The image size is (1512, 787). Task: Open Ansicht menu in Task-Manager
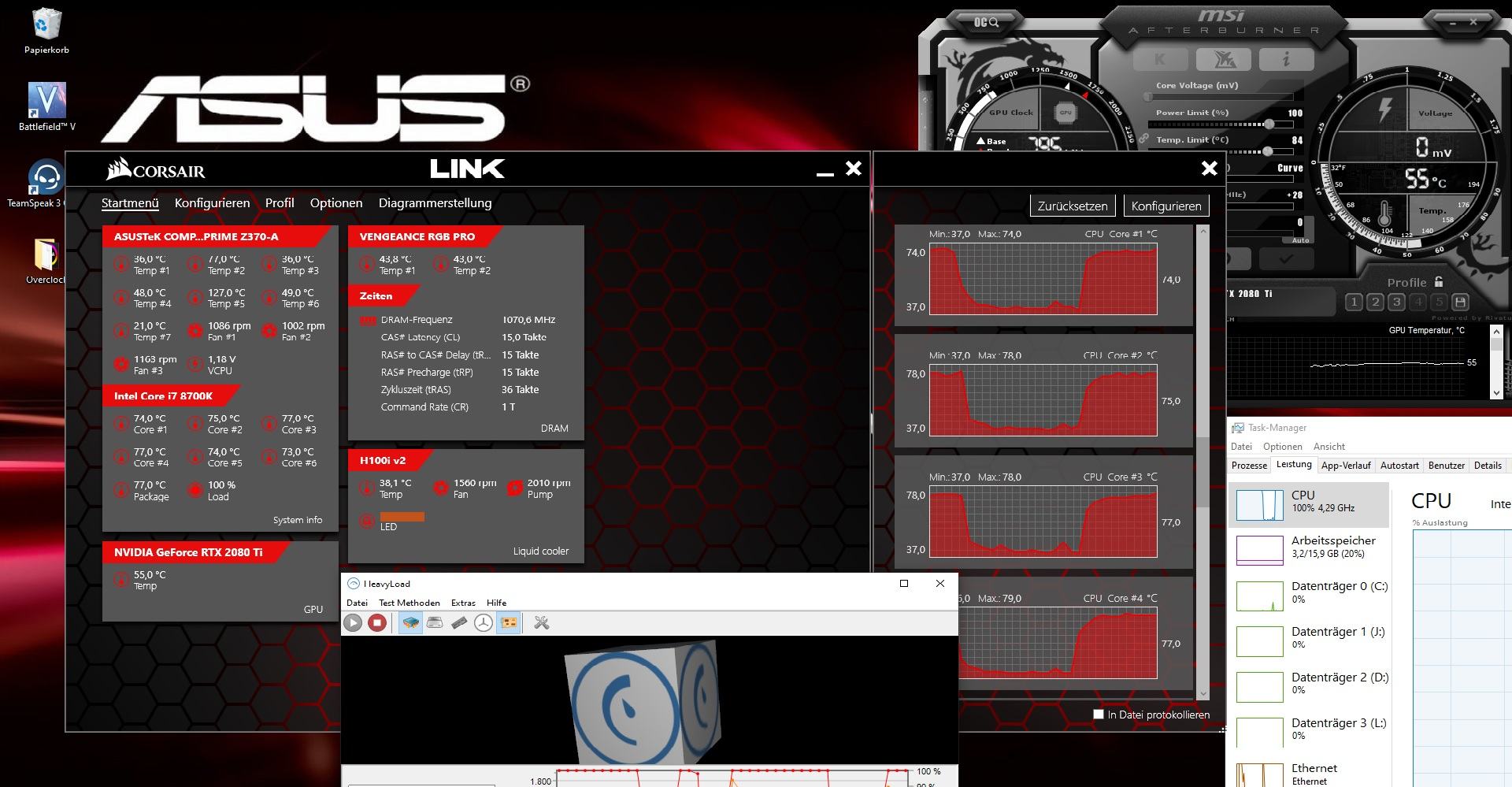pyautogui.click(x=1329, y=447)
